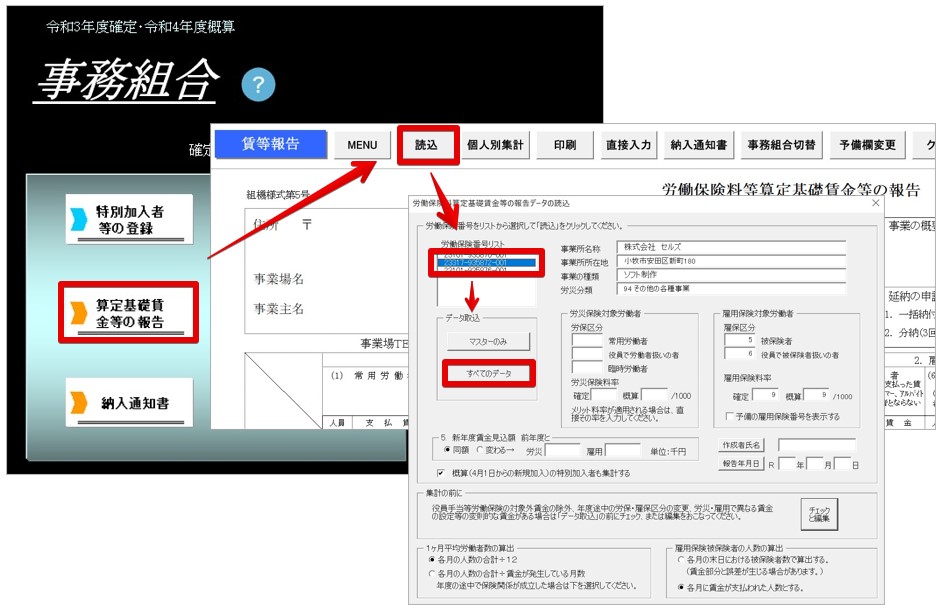The width and height of the screenshot is (942, 612).
Task: Open 納入通知書 button in left menu
Action: tap(129, 402)
